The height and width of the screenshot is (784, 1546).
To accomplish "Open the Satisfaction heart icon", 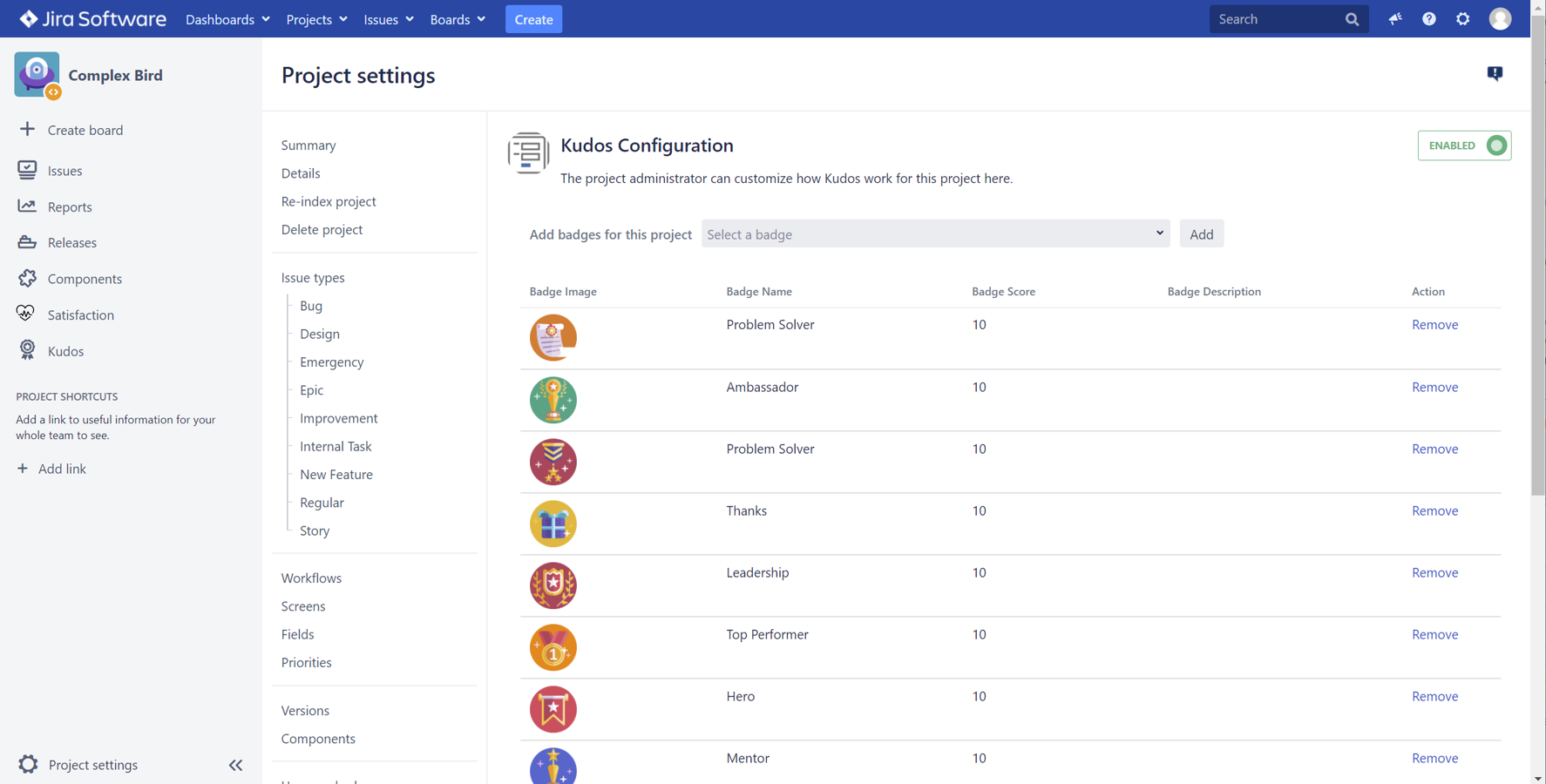I will [x=26, y=314].
